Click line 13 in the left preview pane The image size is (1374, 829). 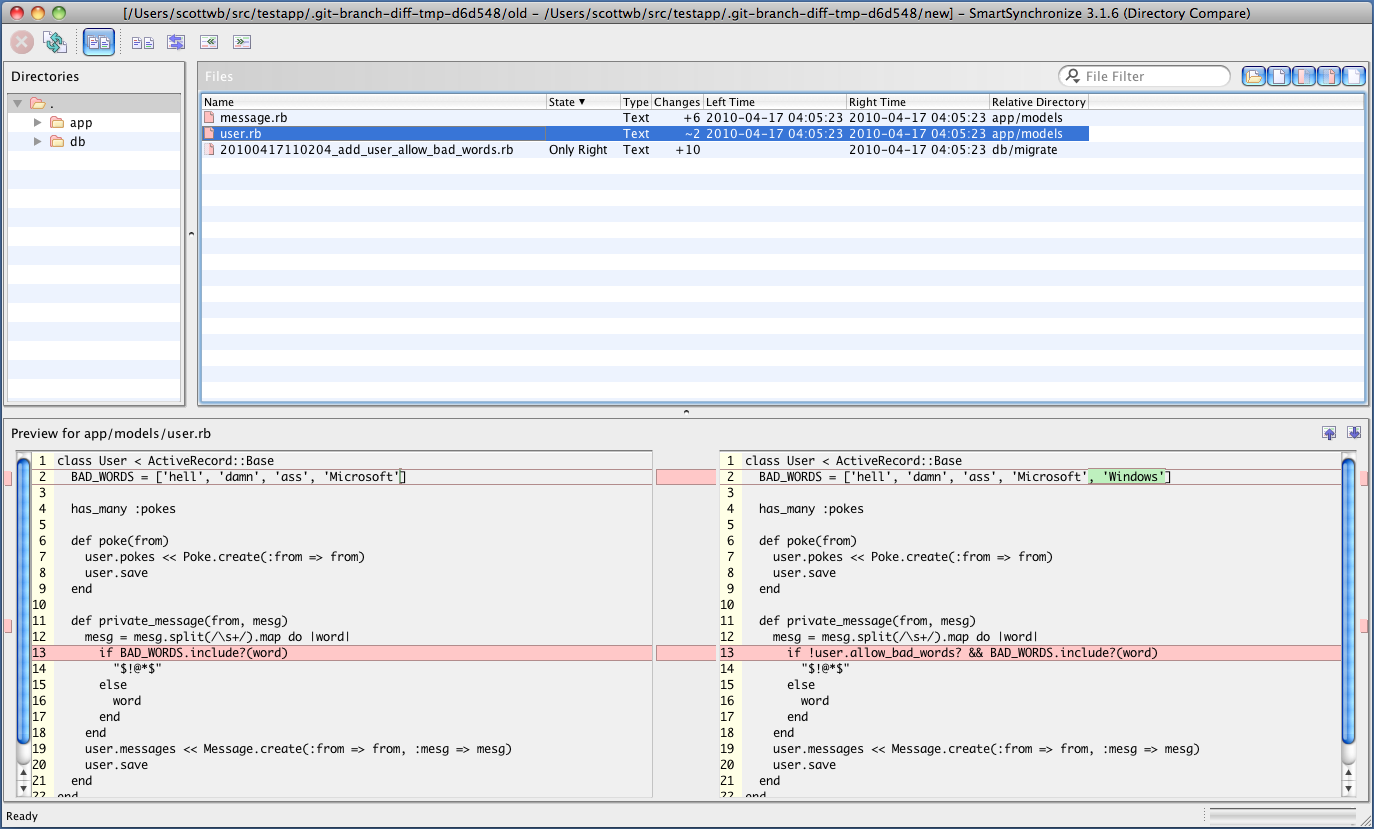click(342, 653)
